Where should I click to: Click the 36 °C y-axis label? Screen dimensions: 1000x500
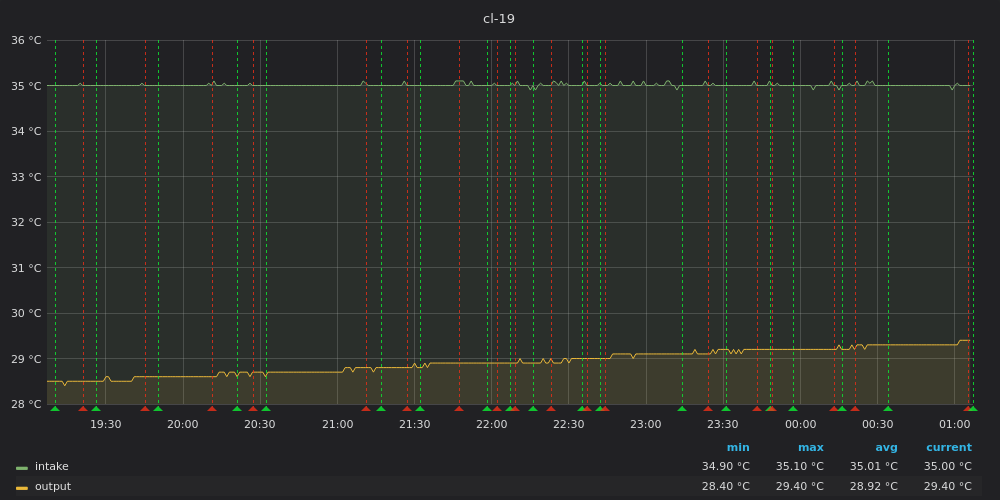click(26, 41)
